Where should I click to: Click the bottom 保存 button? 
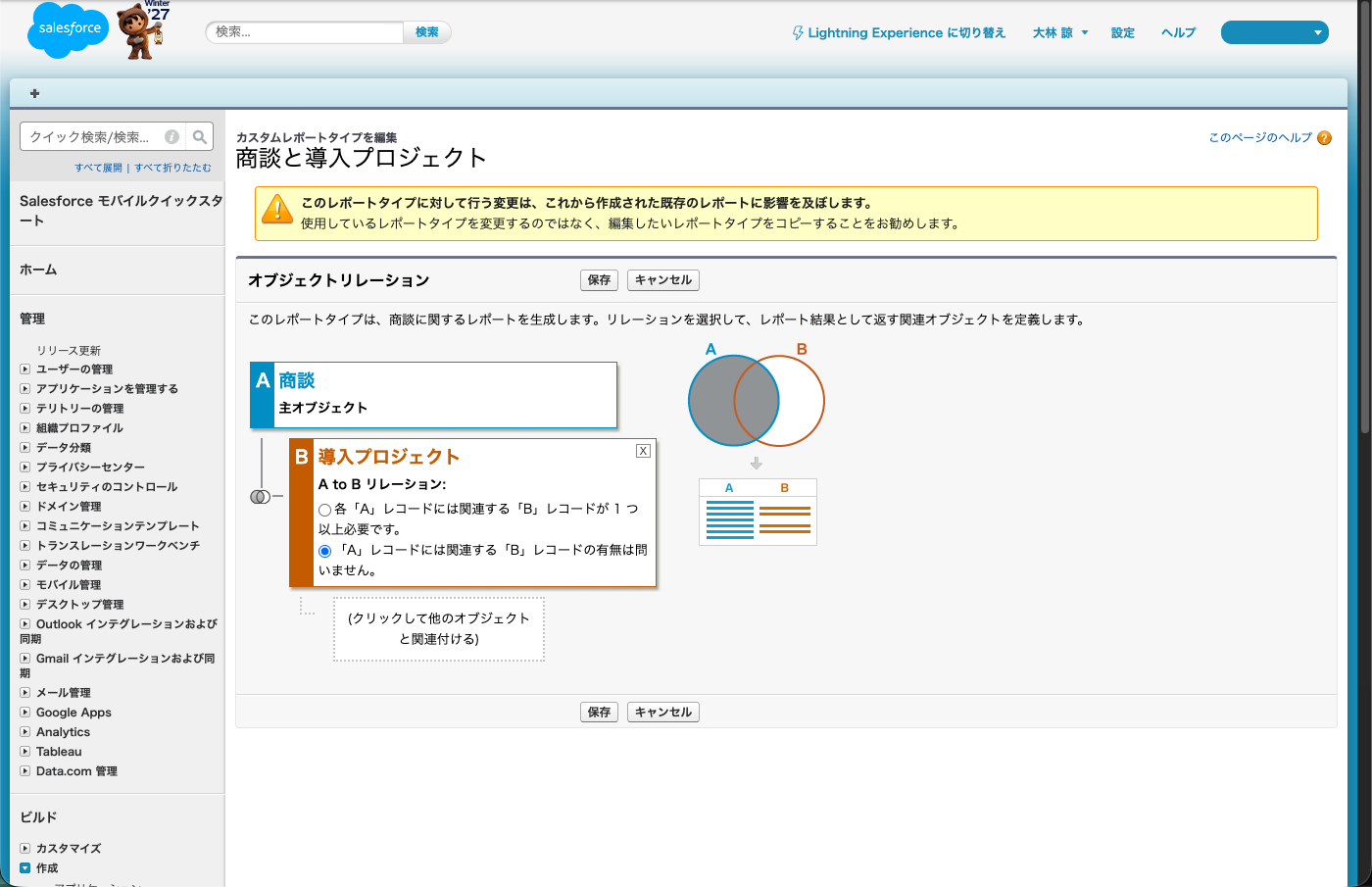599,713
